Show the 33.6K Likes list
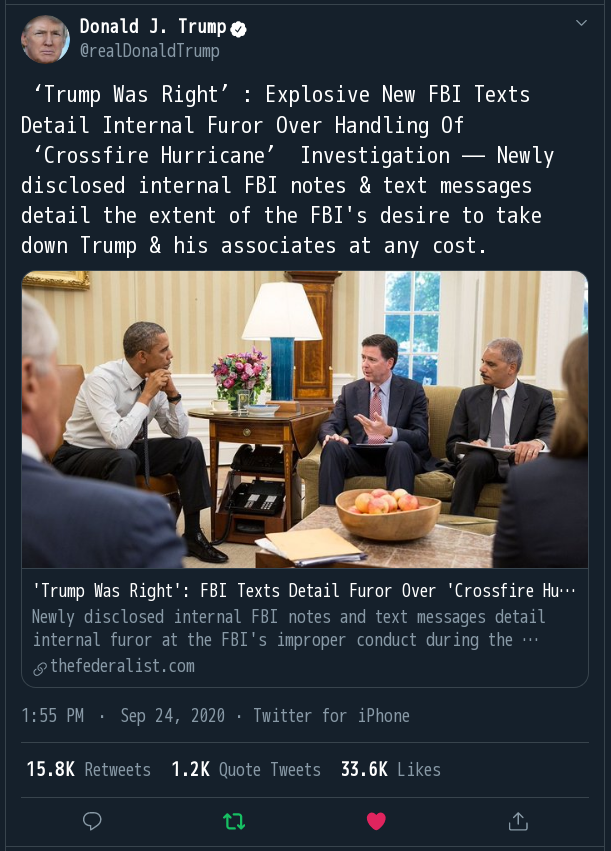This screenshot has width=611, height=851. pos(391,769)
